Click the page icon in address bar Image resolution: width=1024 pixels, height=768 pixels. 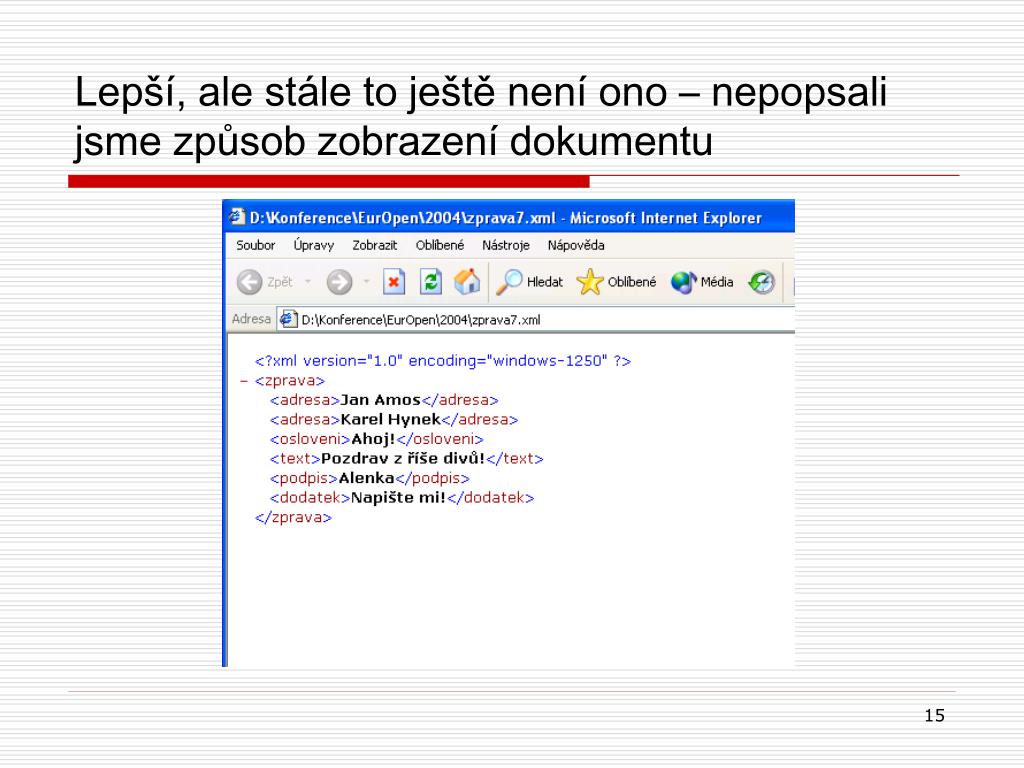point(287,319)
